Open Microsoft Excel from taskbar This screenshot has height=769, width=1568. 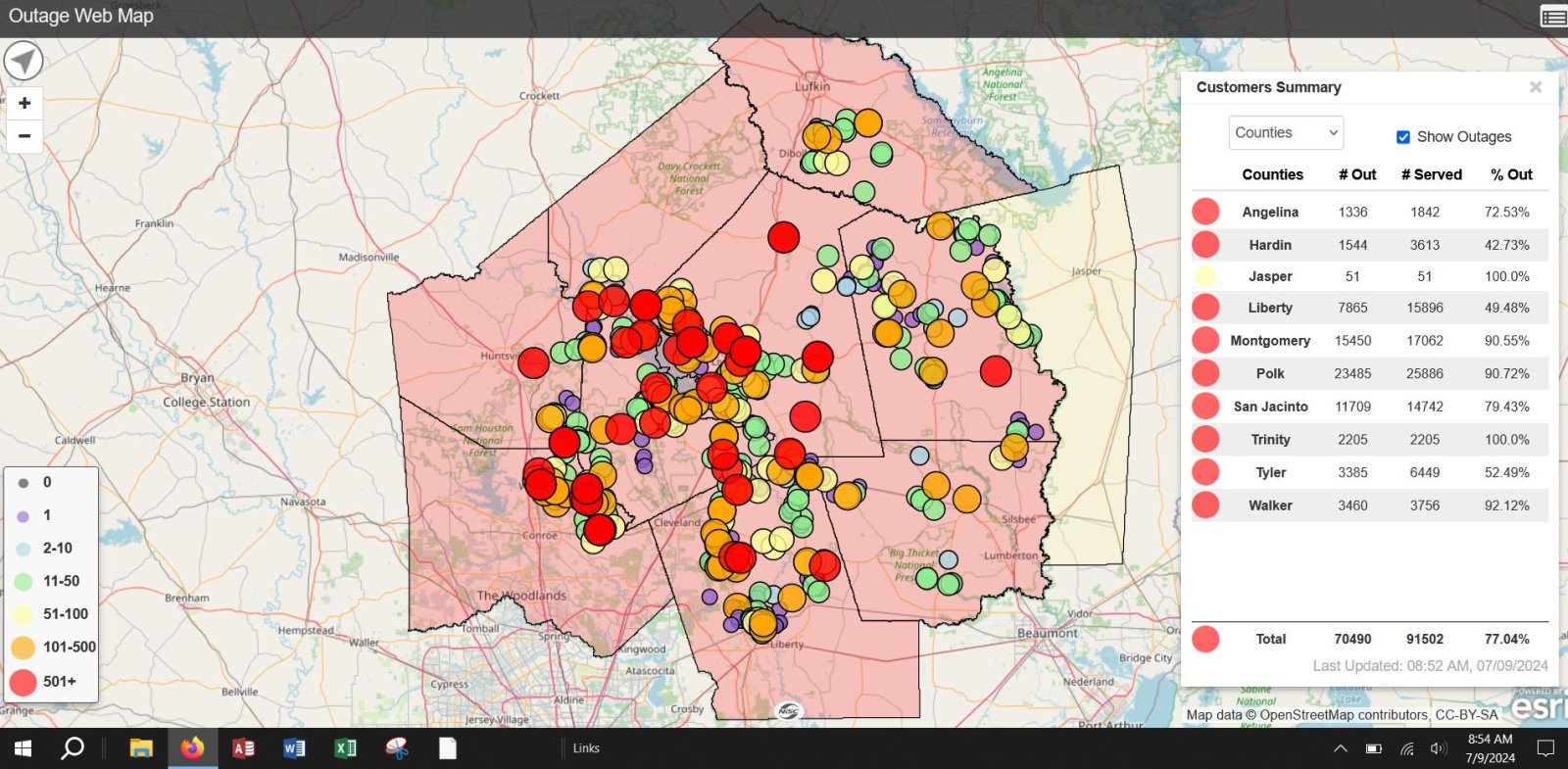[x=345, y=748]
